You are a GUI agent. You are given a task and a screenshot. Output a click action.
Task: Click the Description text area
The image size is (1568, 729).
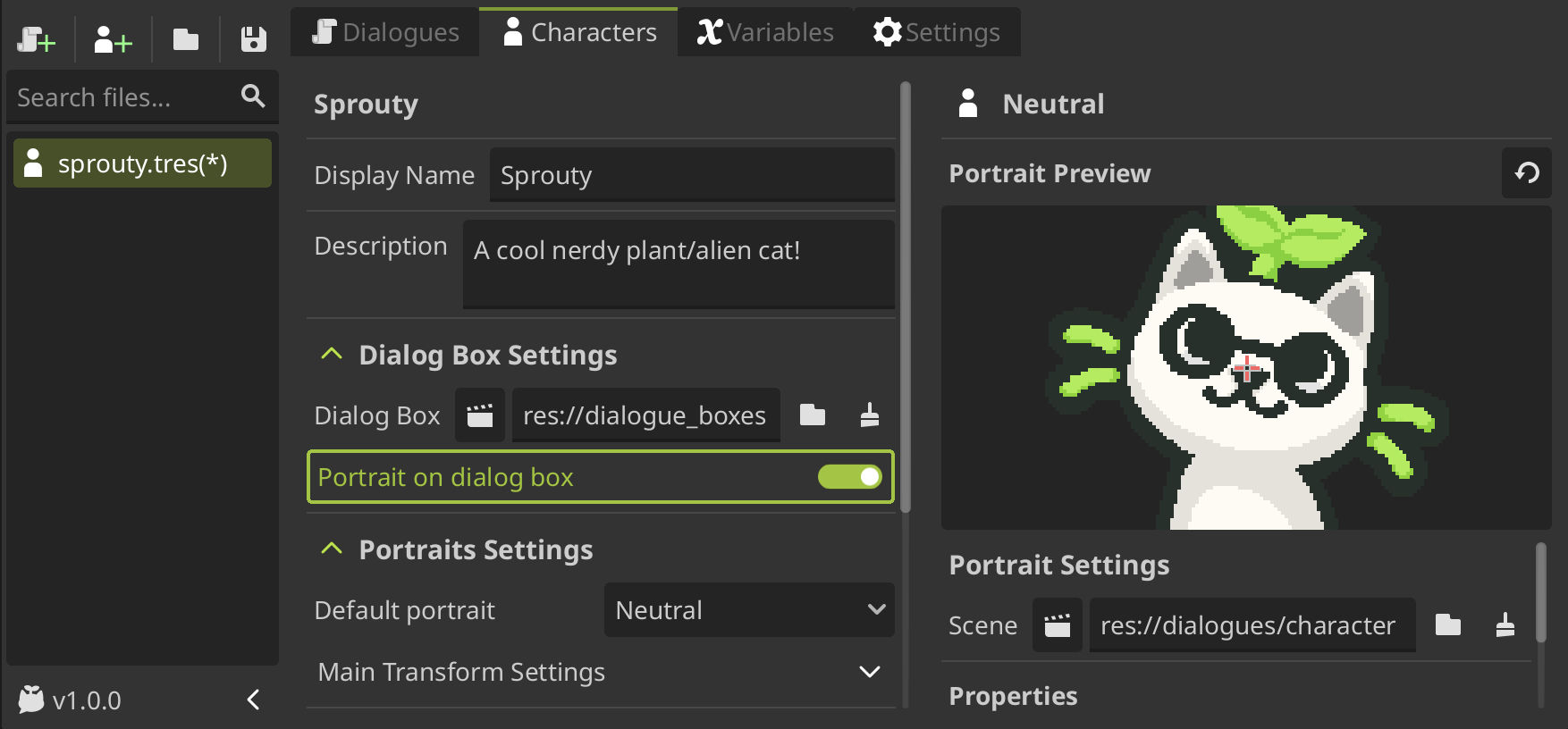pos(679,264)
